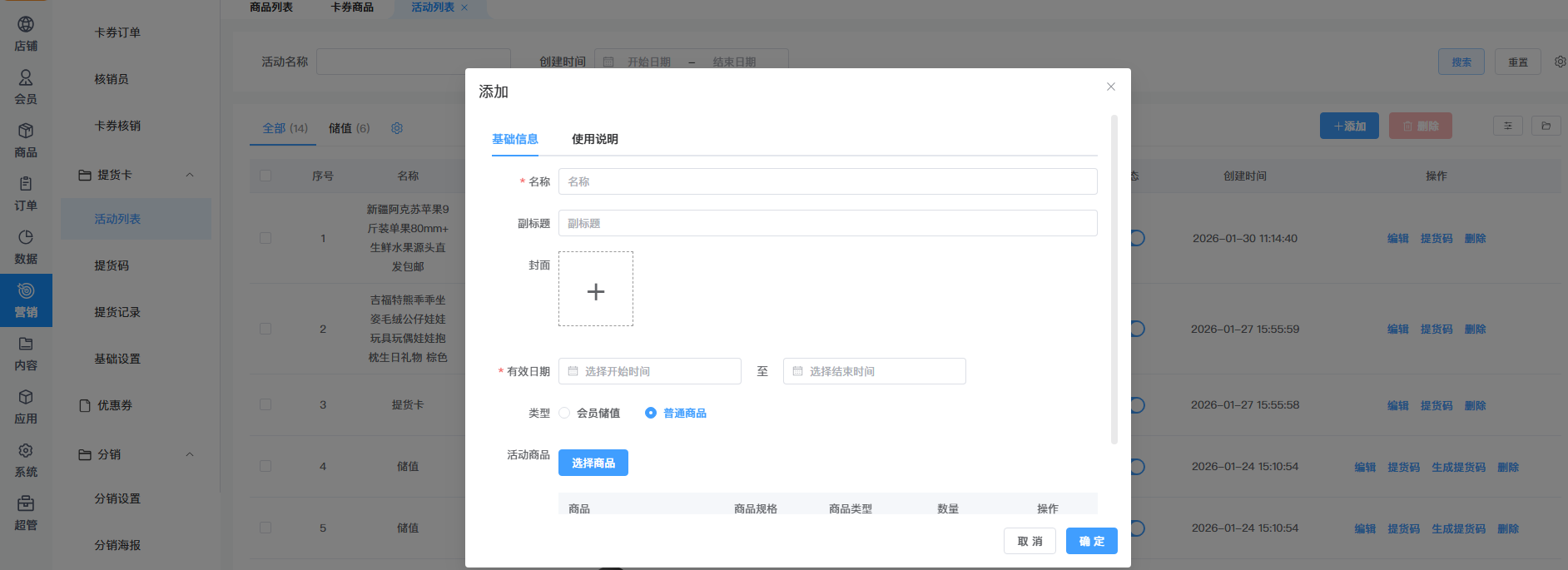Tick the checkbox for row 3 提货卡
Image resolution: width=1568 pixels, height=570 pixels.
(265, 404)
